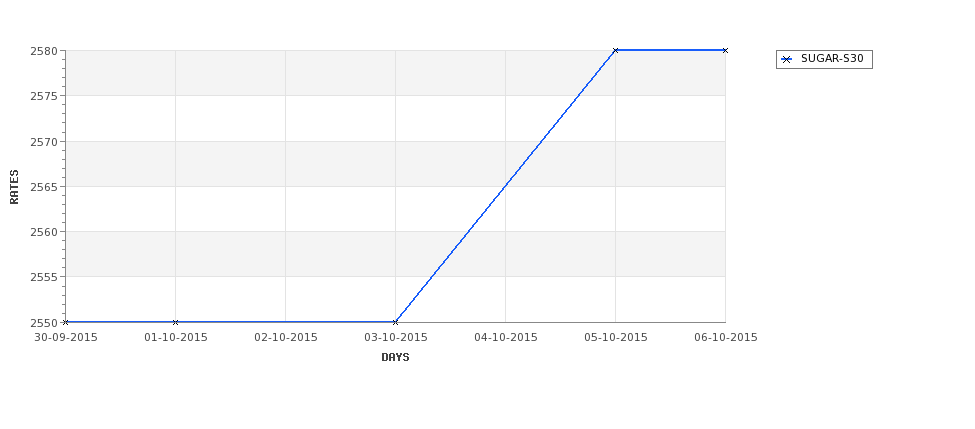Click the 2570 y-axis value label
Image resolution: width=975 pixels, height=429 pixels.
44,142
